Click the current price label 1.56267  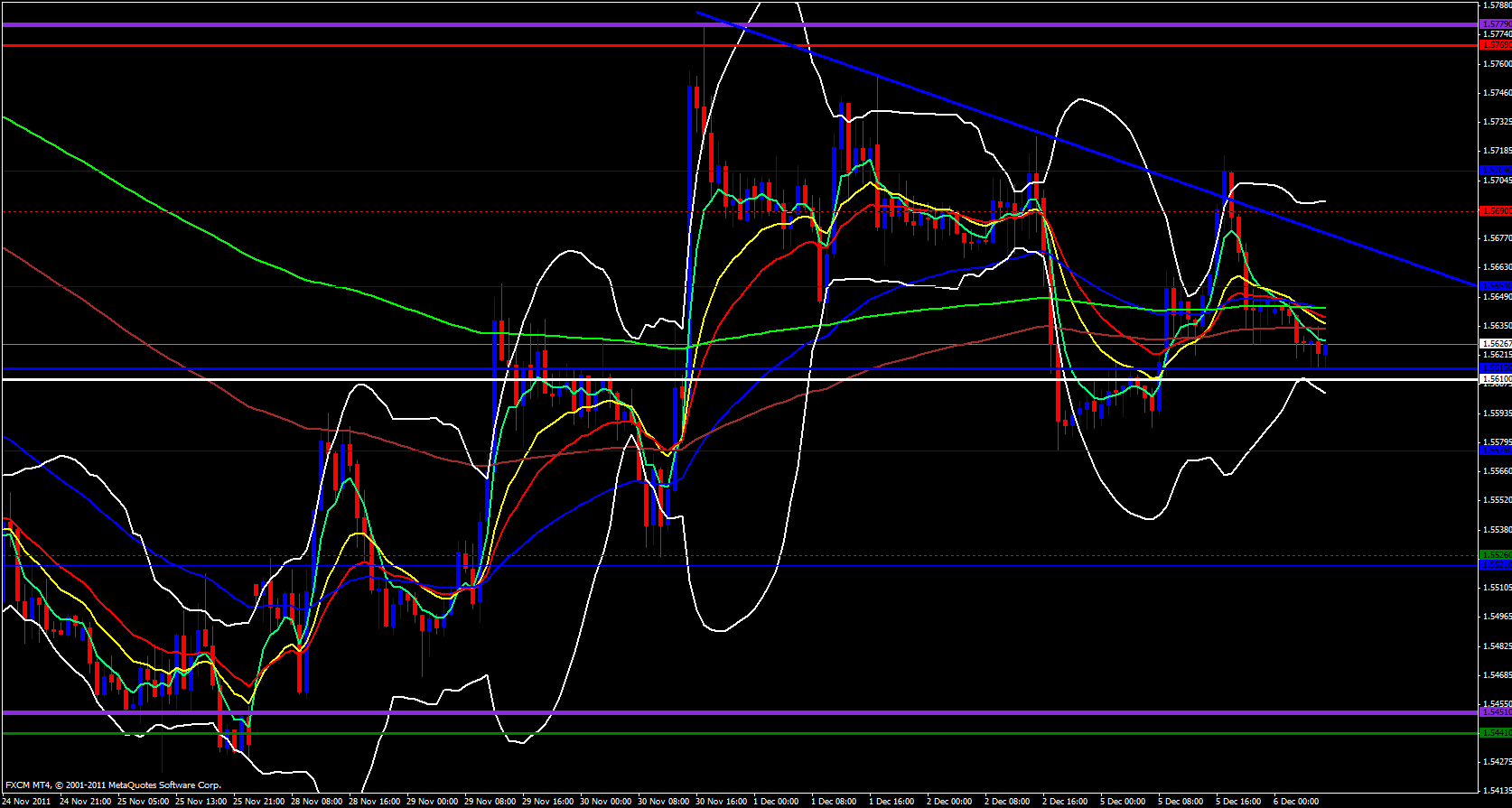pyautogui.click(x=1496, y=344)
